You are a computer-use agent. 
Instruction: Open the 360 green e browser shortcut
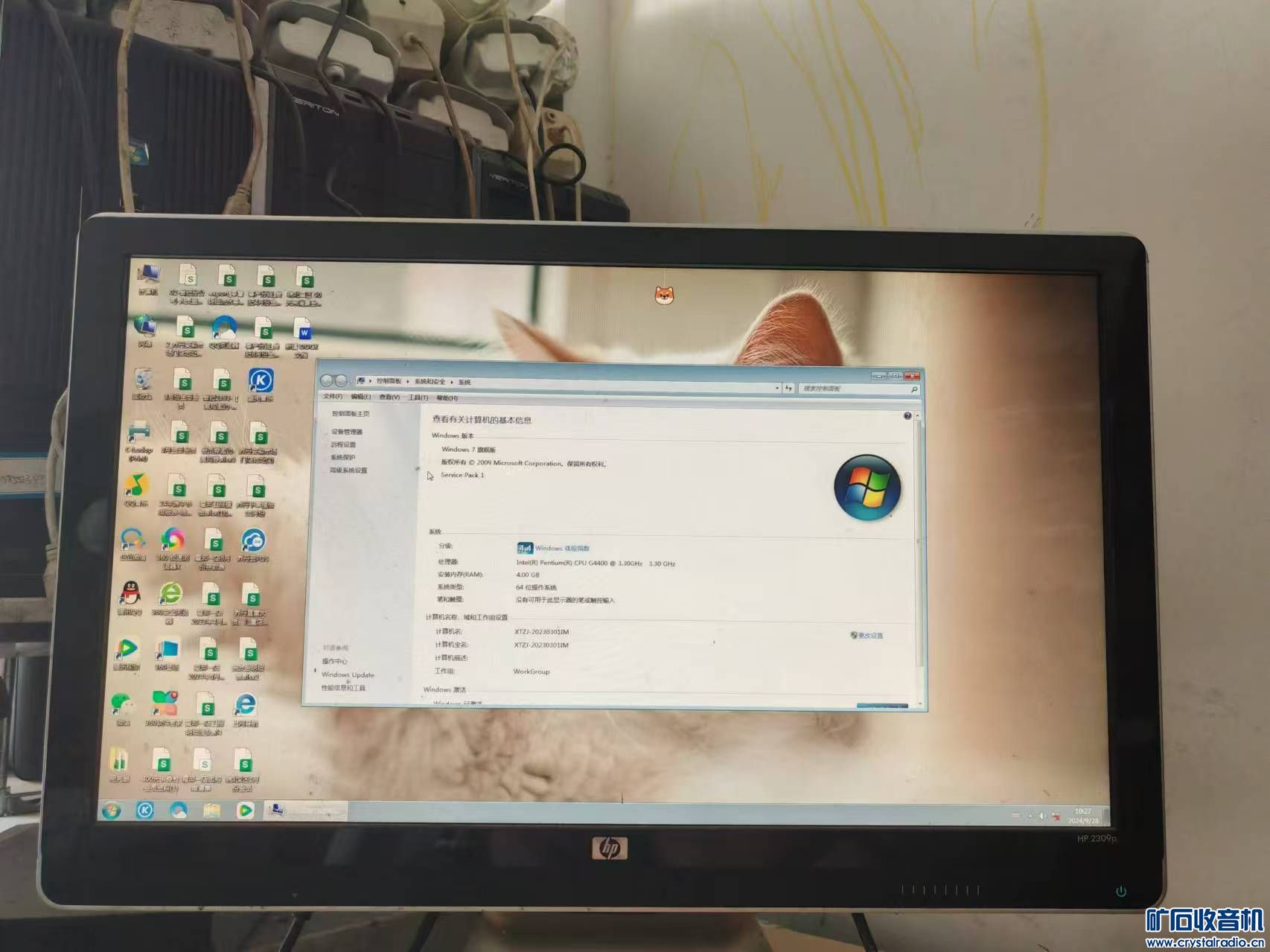tap(170, 603)
